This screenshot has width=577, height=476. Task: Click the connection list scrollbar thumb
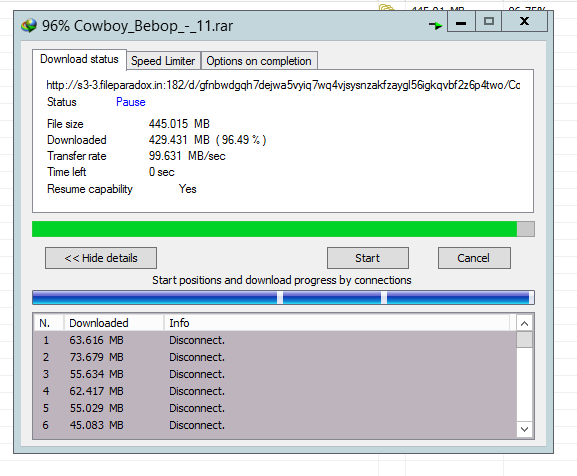[524, 340]
